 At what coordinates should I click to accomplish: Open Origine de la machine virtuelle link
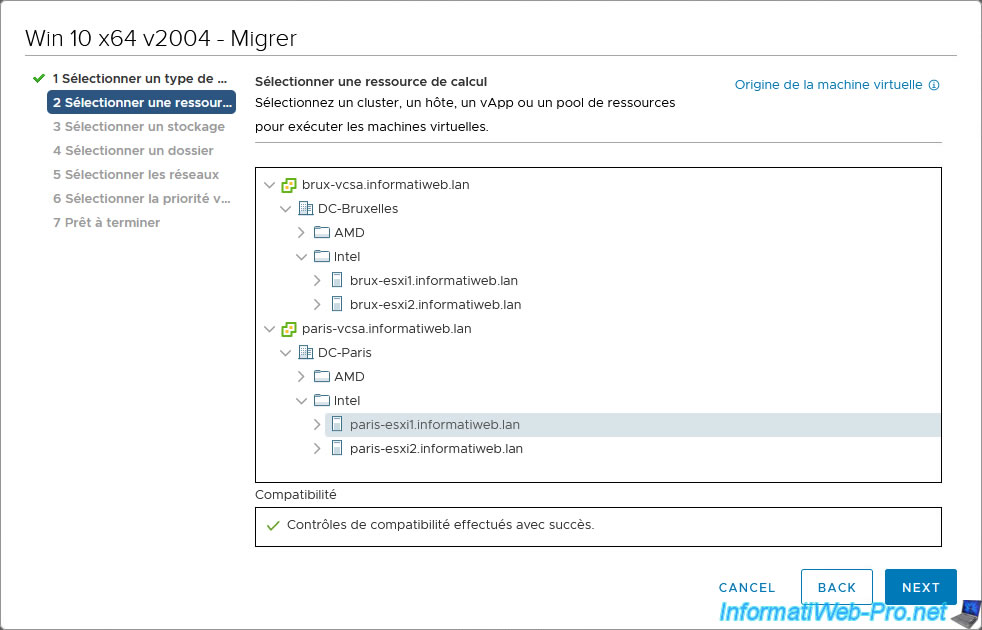point(829,85)
